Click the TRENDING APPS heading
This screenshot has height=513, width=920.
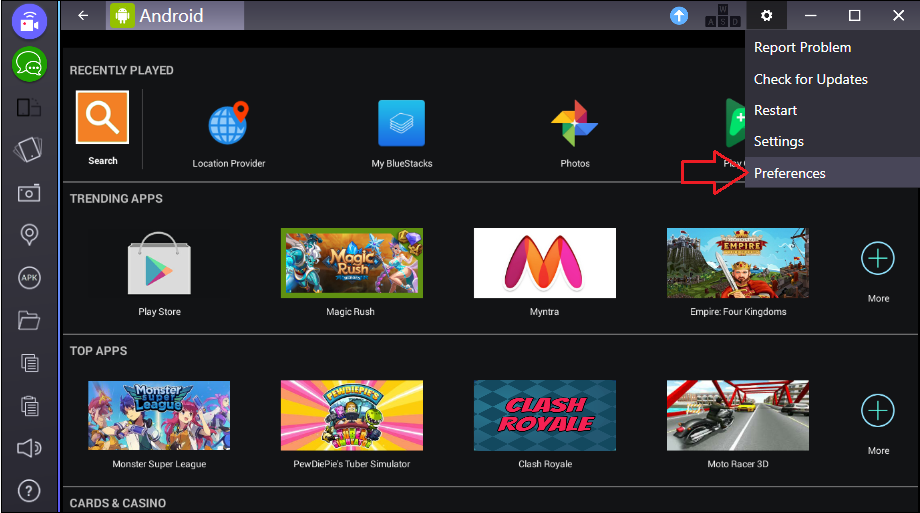116,198
